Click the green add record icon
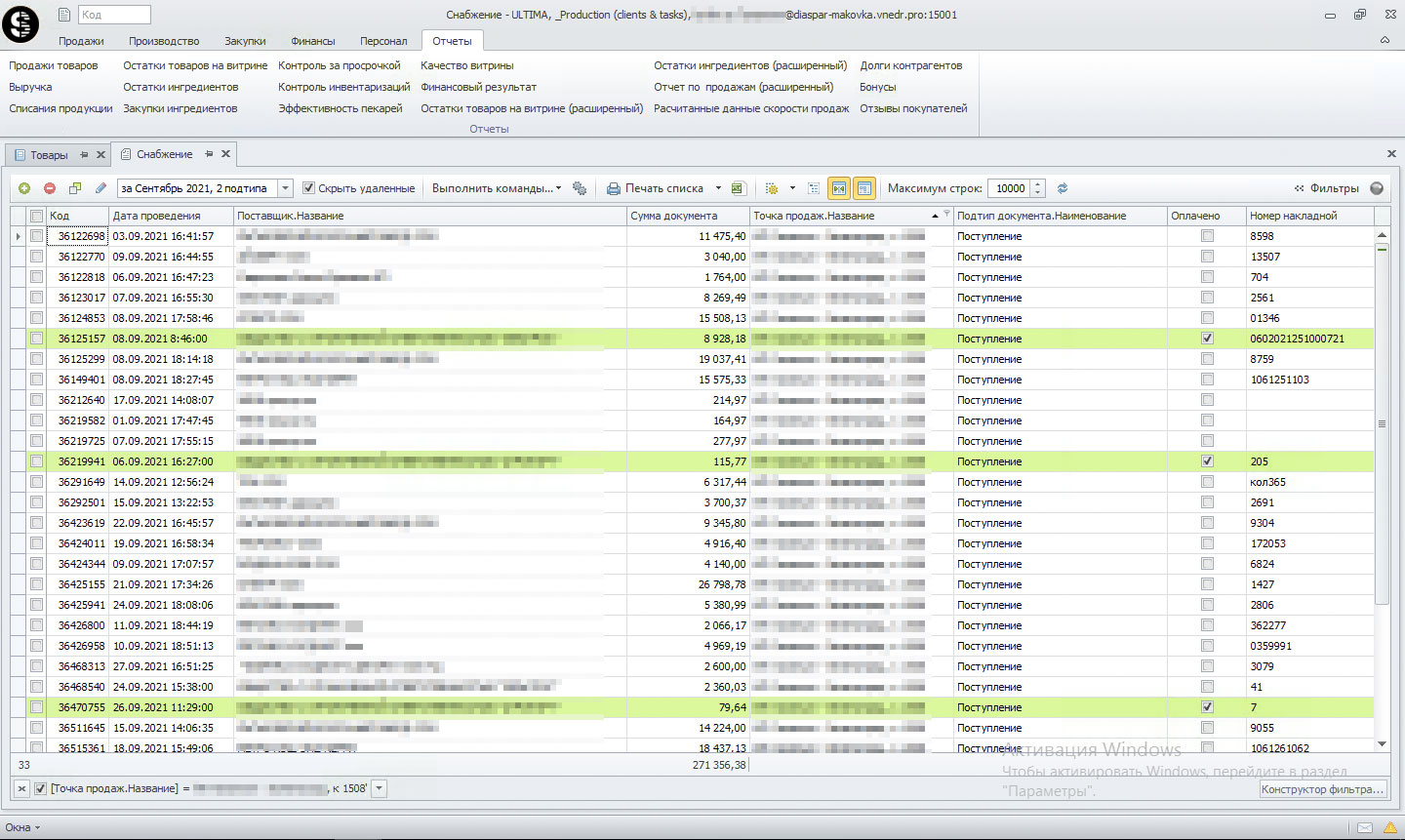Viewport: 1405px width, 840px height. (x=24, y=188)
